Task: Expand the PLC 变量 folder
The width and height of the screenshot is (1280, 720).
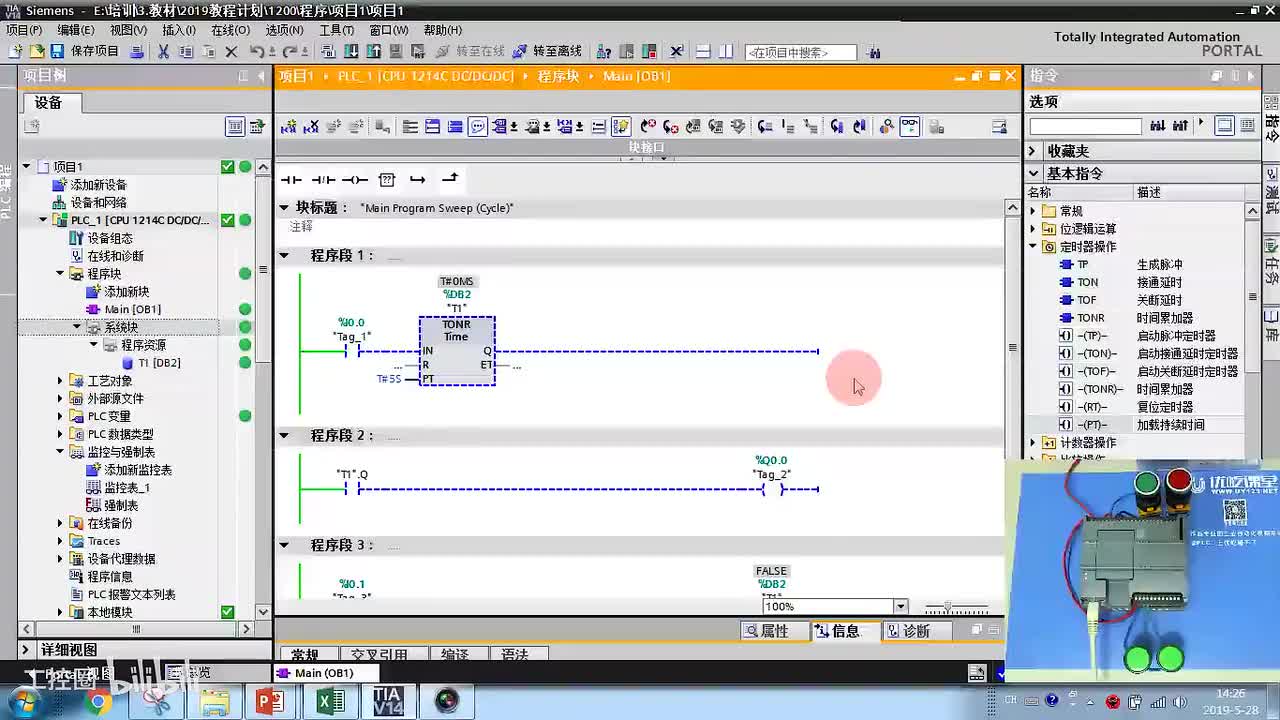Action: pos(60,417)
